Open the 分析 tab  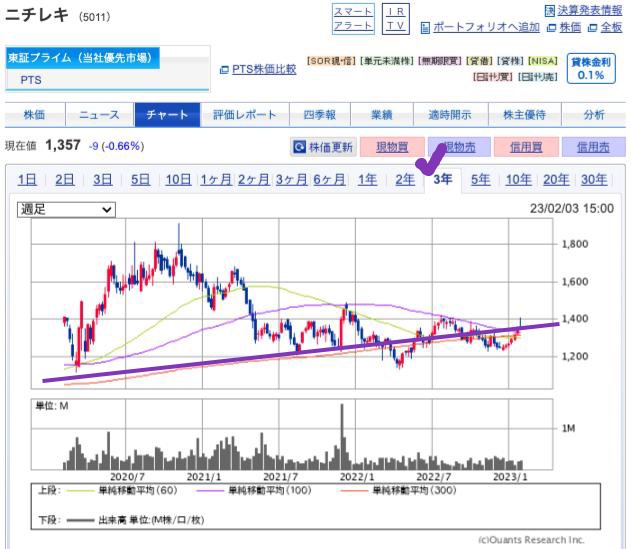point(594,115)
